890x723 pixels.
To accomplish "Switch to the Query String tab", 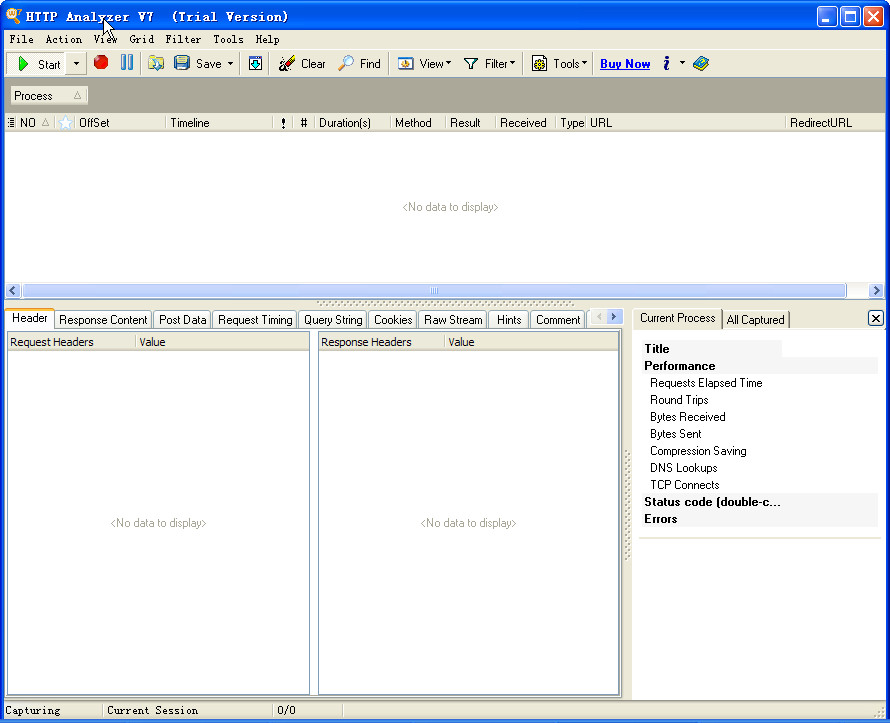I will click(333, 320).
